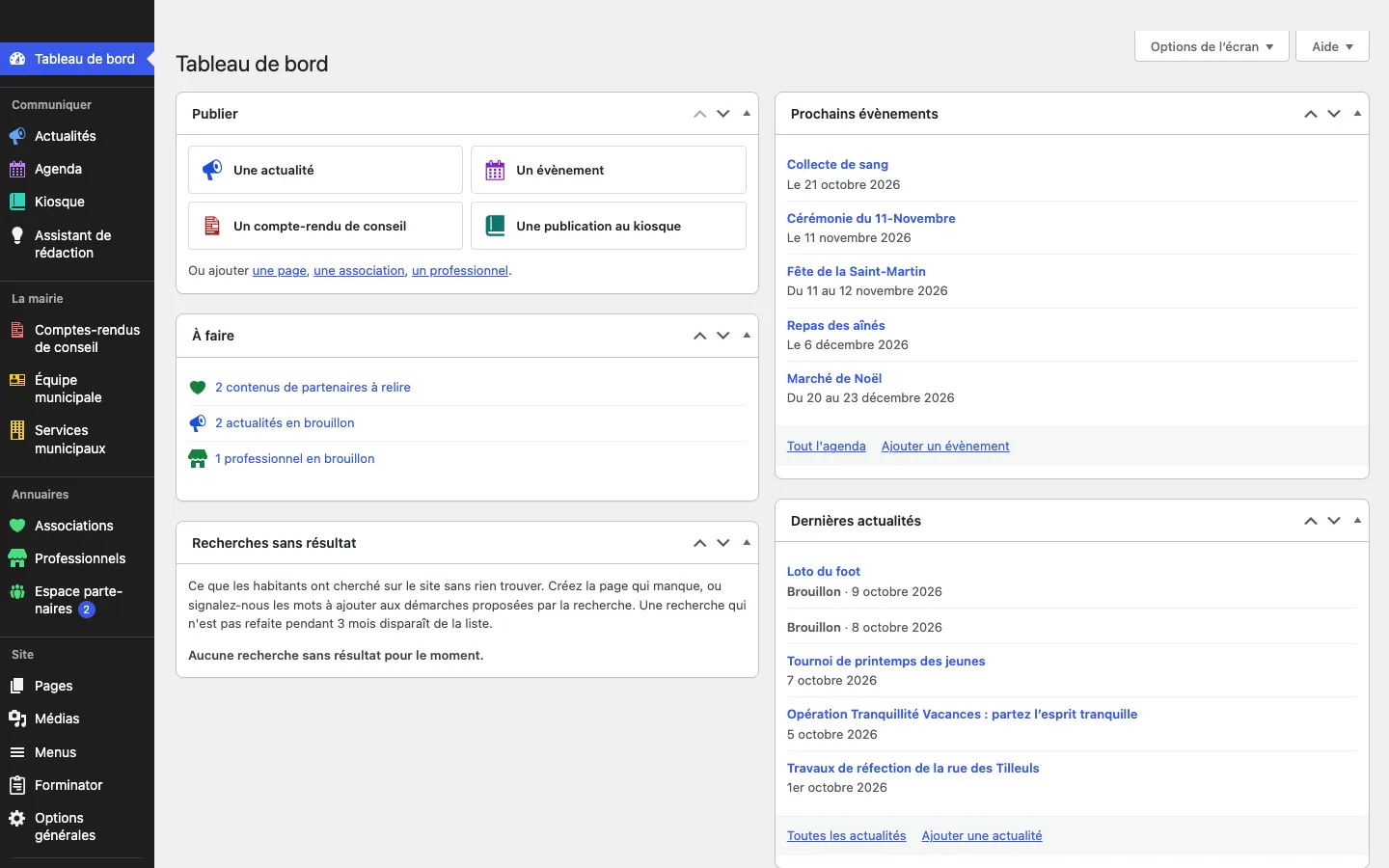The height and width of the screenshot is (868, 1389).
Task: Add Une publication au kiosque
Action: tap(609, 226)
